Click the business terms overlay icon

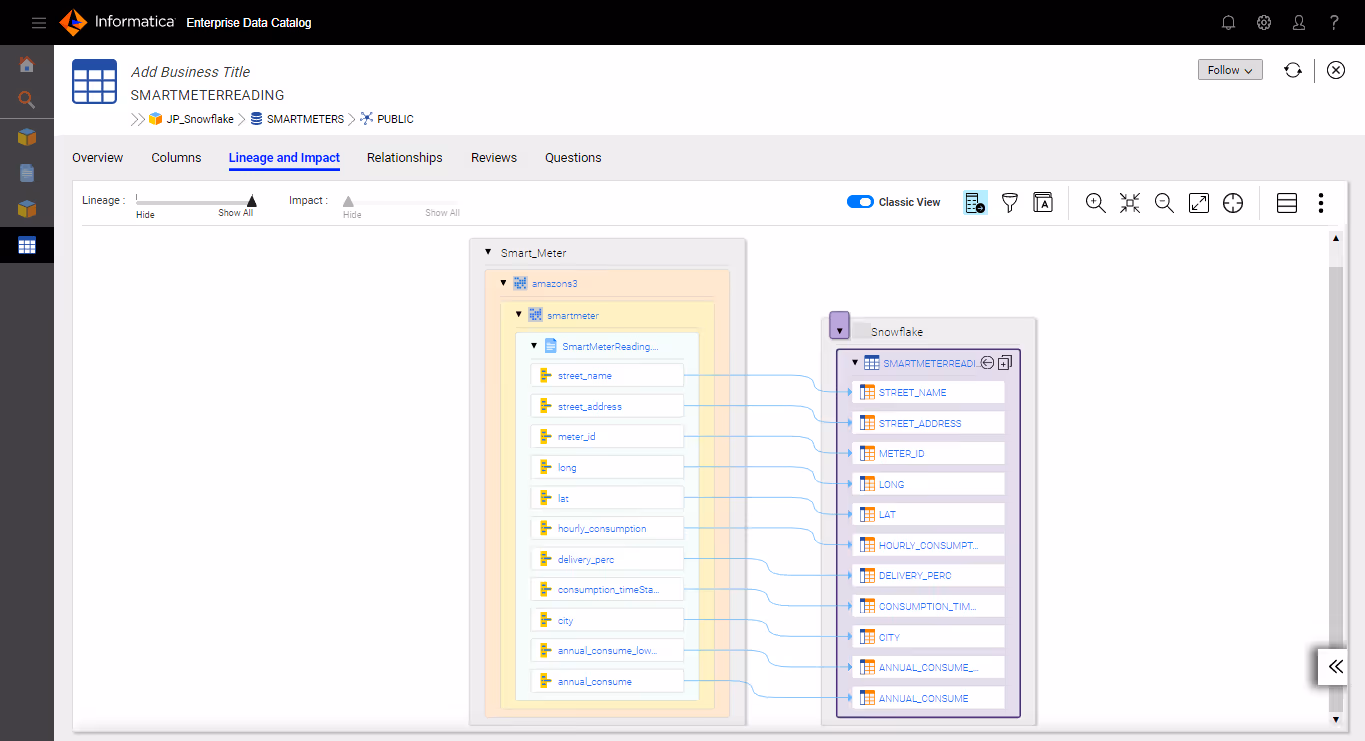(x=1043, y=203)
